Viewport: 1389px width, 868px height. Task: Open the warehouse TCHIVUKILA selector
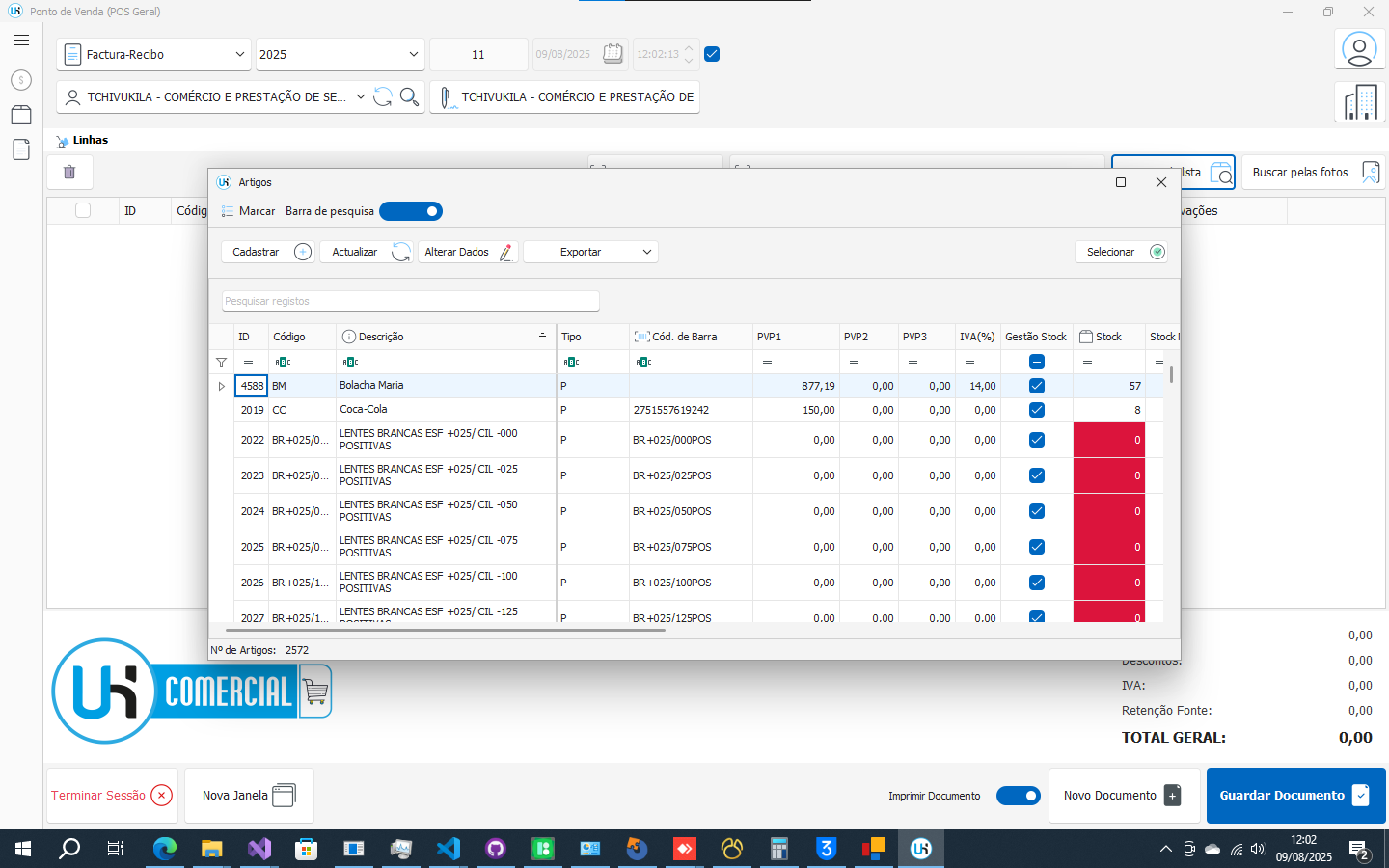pos(564,96)
